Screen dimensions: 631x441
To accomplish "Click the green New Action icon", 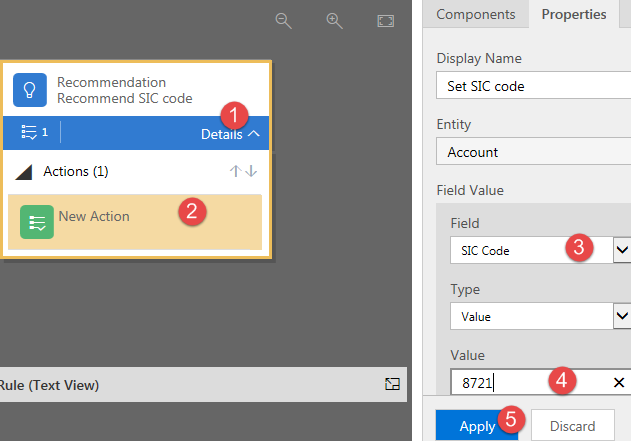I will click(37, 221).
